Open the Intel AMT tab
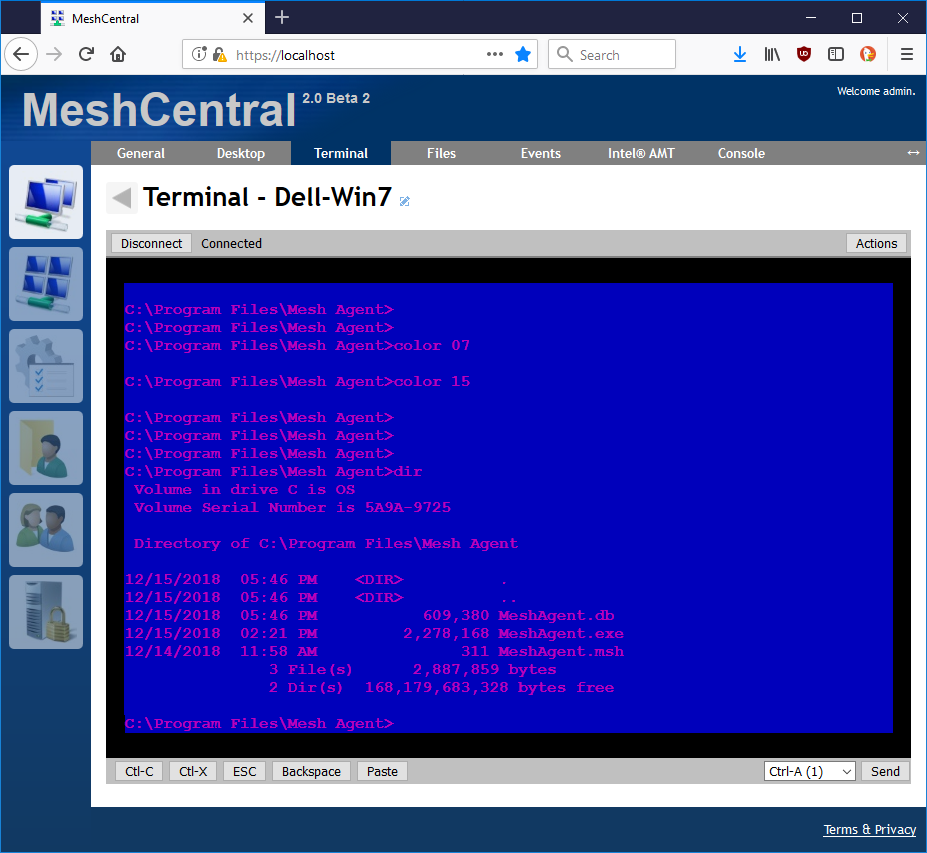This screenshot has width=927, height=853. 641,153
